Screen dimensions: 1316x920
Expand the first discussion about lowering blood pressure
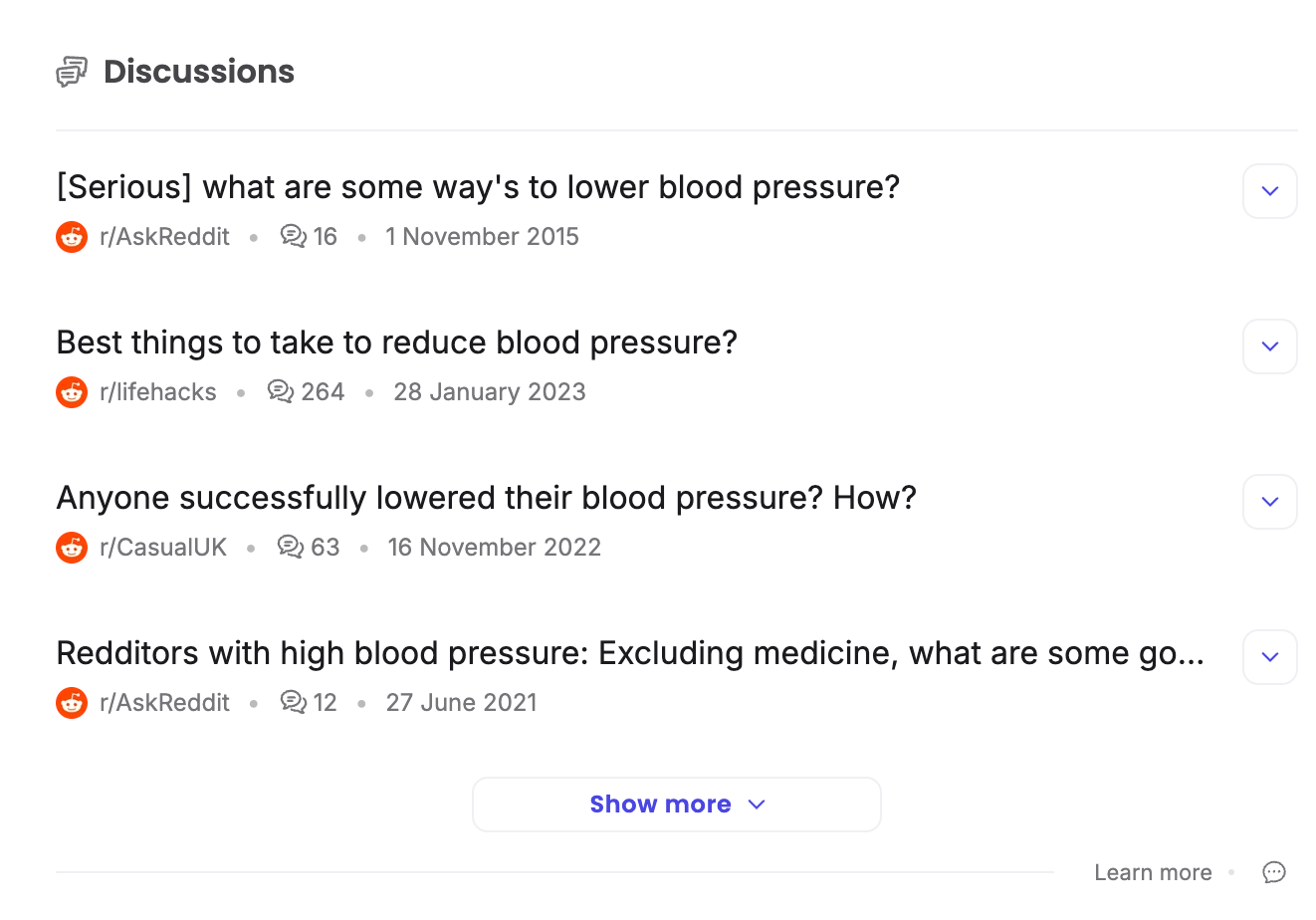click(x=1269, y=191)
